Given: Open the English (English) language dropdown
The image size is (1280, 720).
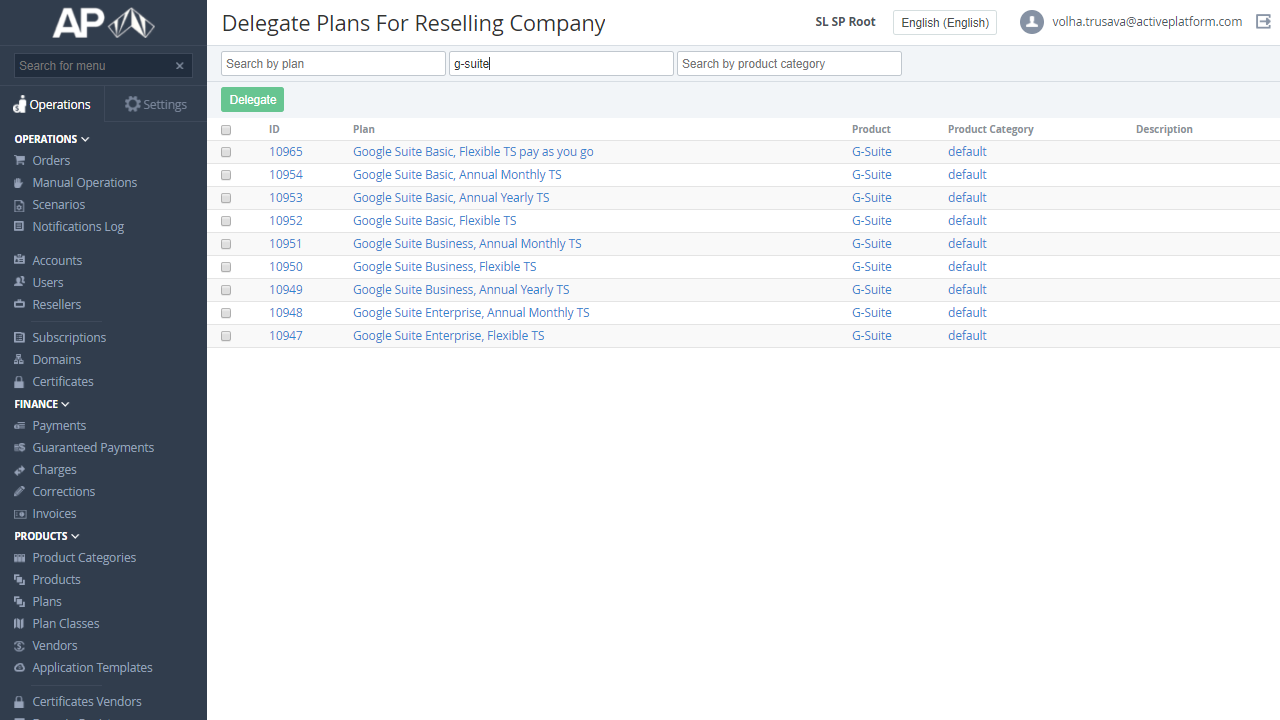Looking at the screenshot, I should 945,22.
